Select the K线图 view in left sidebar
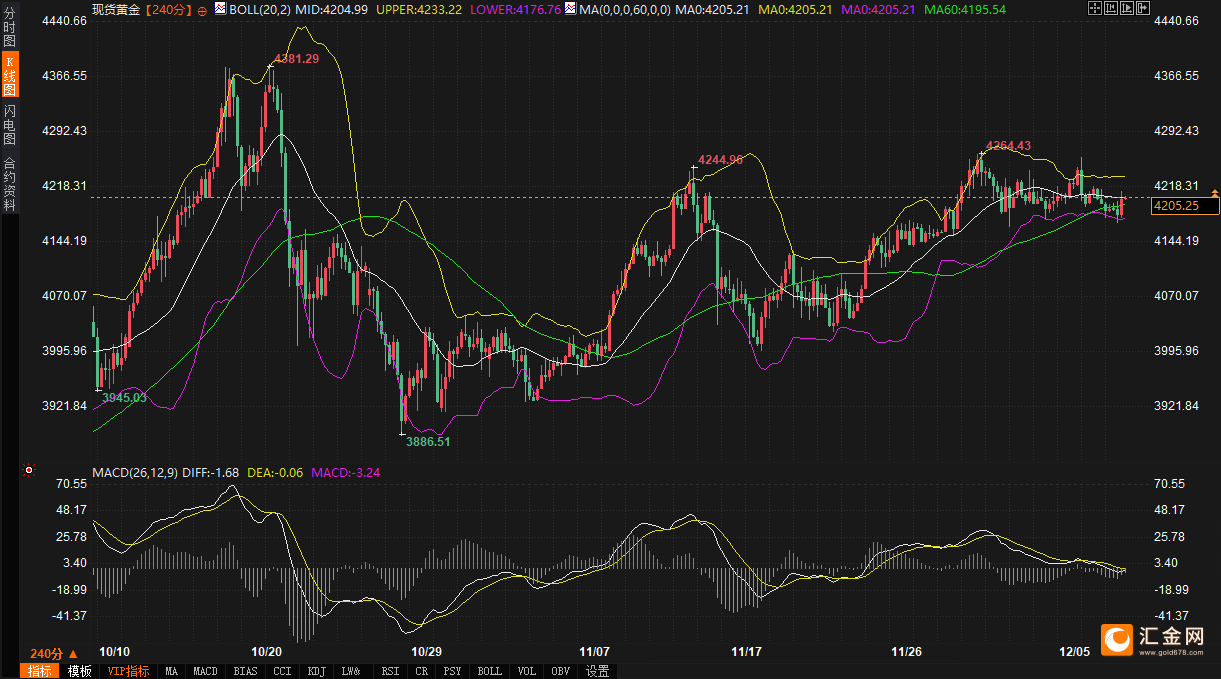The height and width of the screenshot is (679, 1221). [10, 77]
